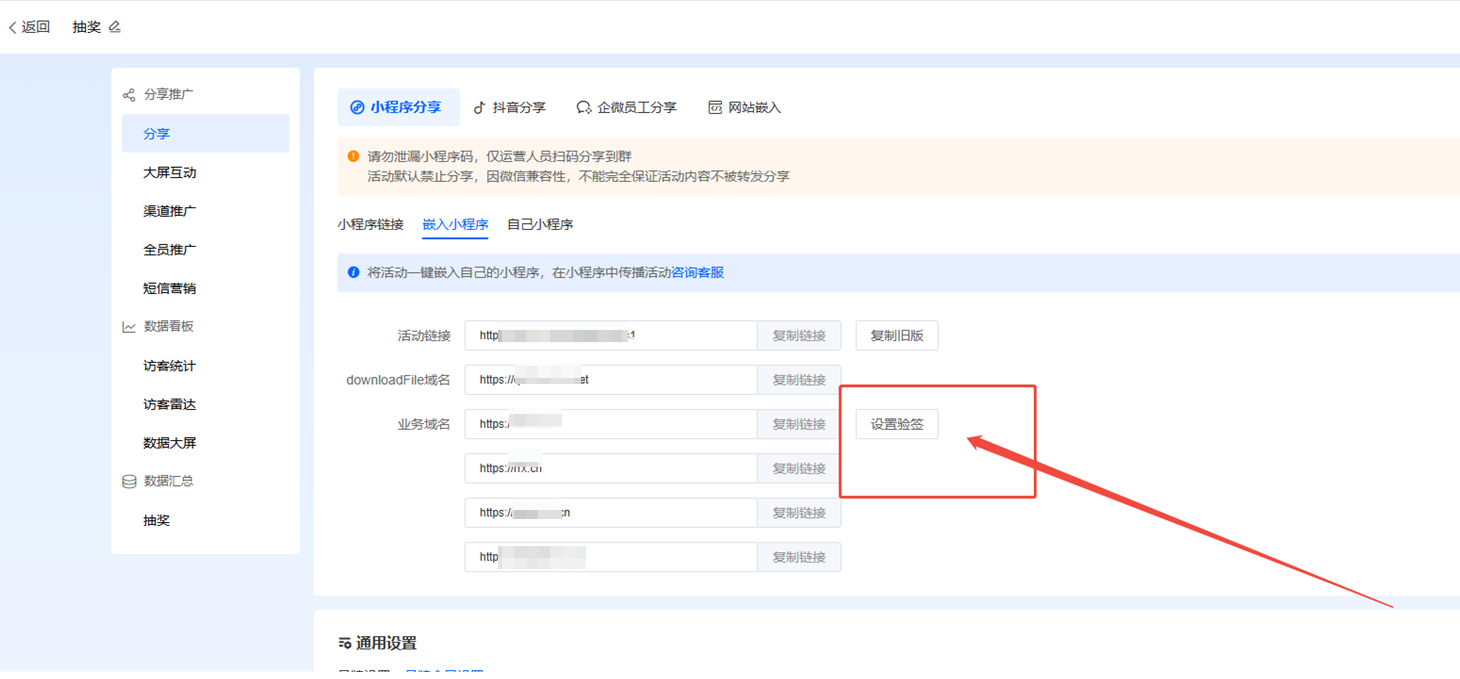Select 短信营销 in the sidebar
The height and width of the screenshot is (679, 1460).
point(170,289)
